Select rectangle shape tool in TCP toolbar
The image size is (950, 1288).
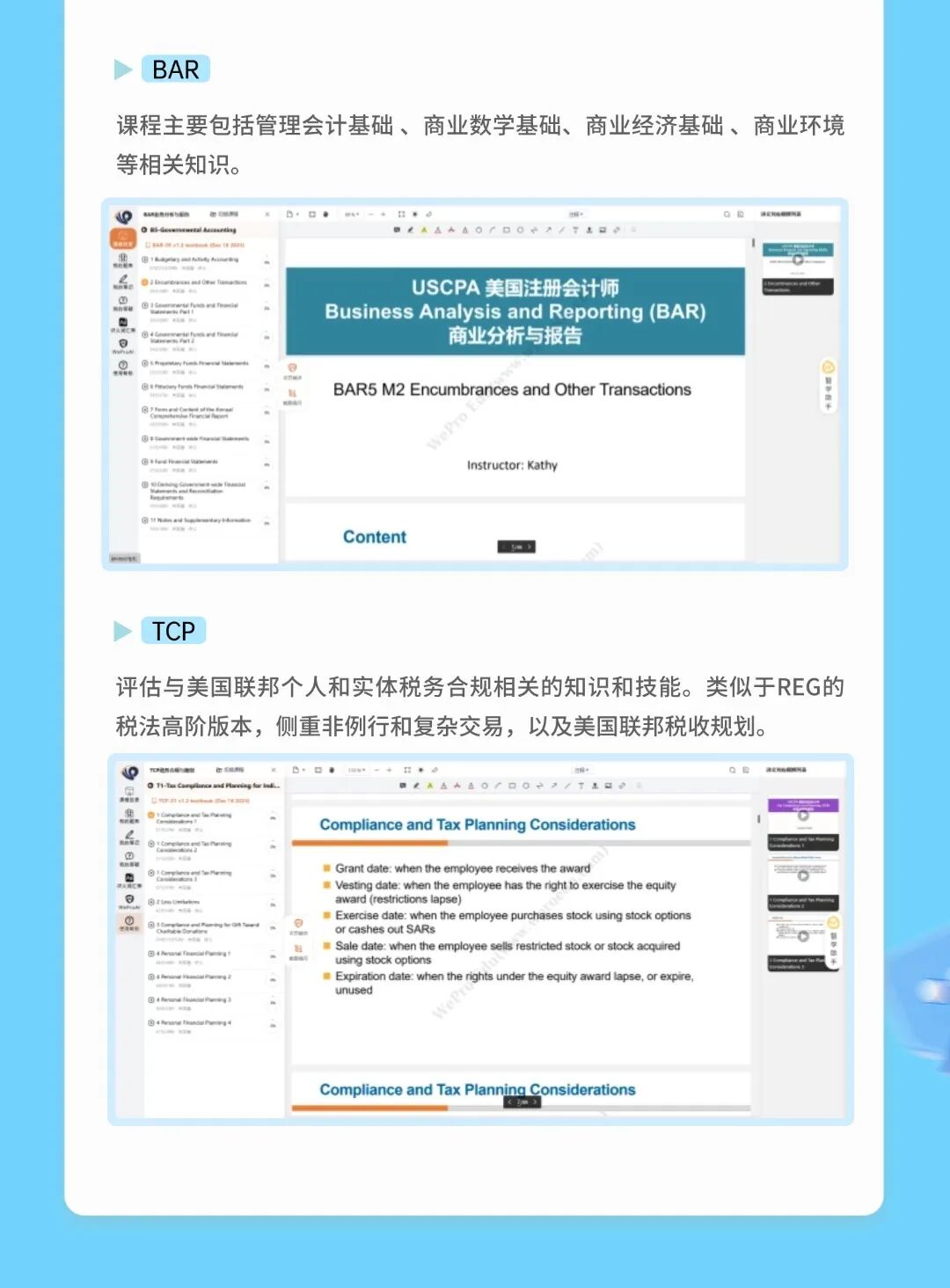pos(511,786)
